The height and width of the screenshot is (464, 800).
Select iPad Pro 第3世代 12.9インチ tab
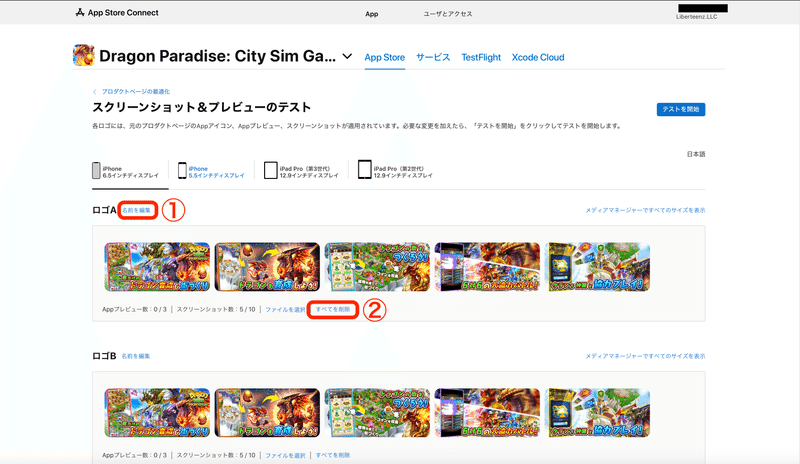point(301,172)
